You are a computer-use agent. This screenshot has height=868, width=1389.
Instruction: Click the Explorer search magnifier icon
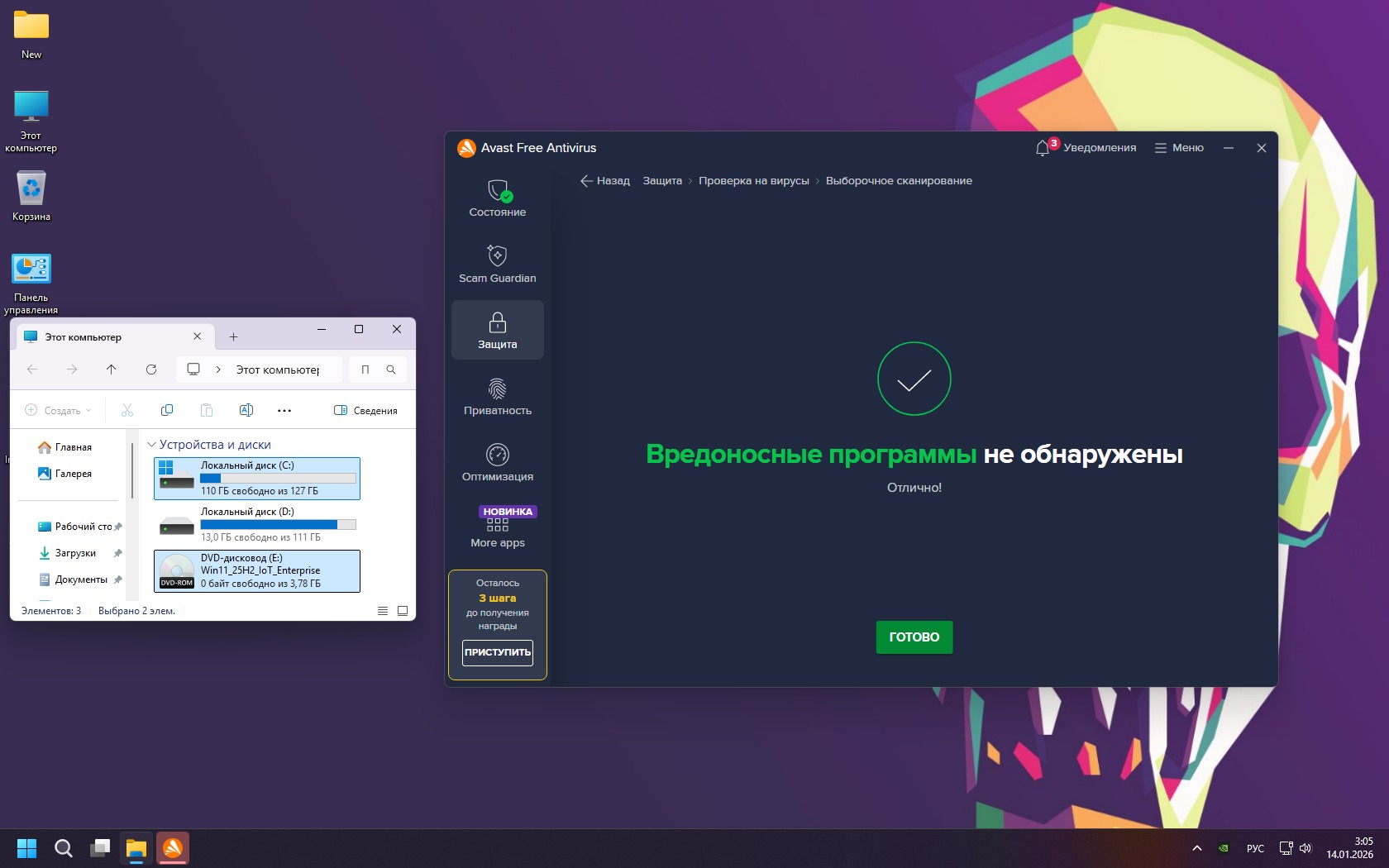[391, 370]
